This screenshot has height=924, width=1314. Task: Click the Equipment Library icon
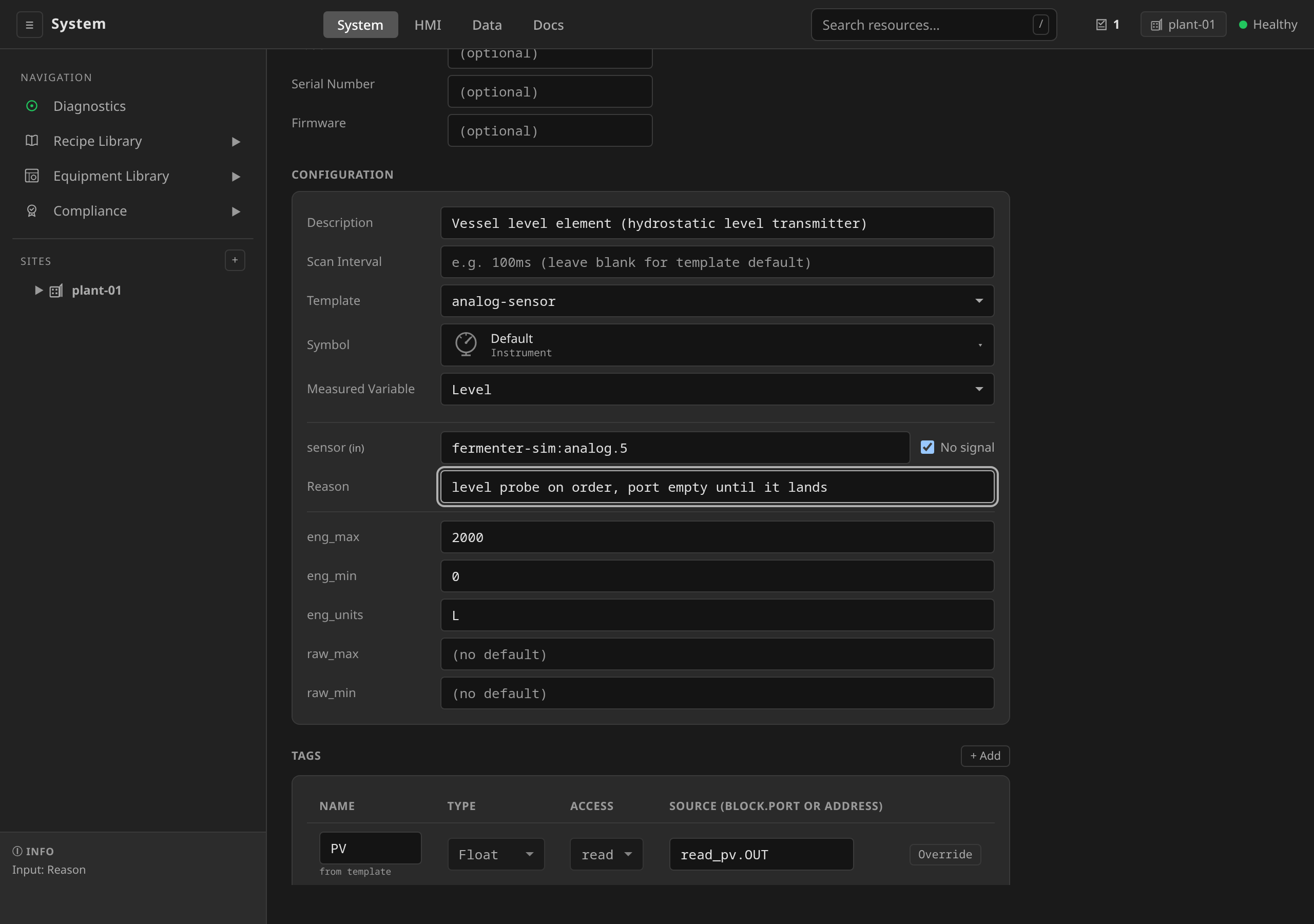(x=32, y=176)
